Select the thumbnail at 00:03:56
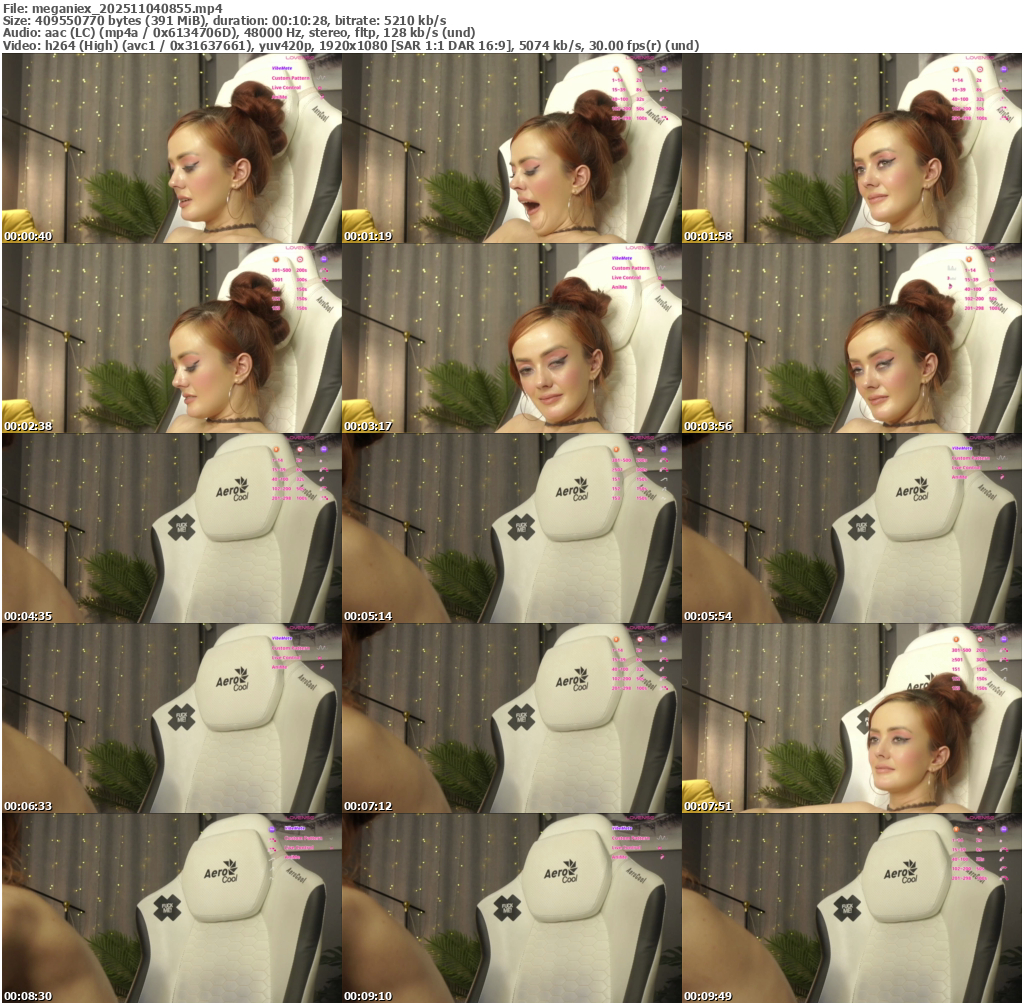1024x1003 pixels. tap(852, 338)
